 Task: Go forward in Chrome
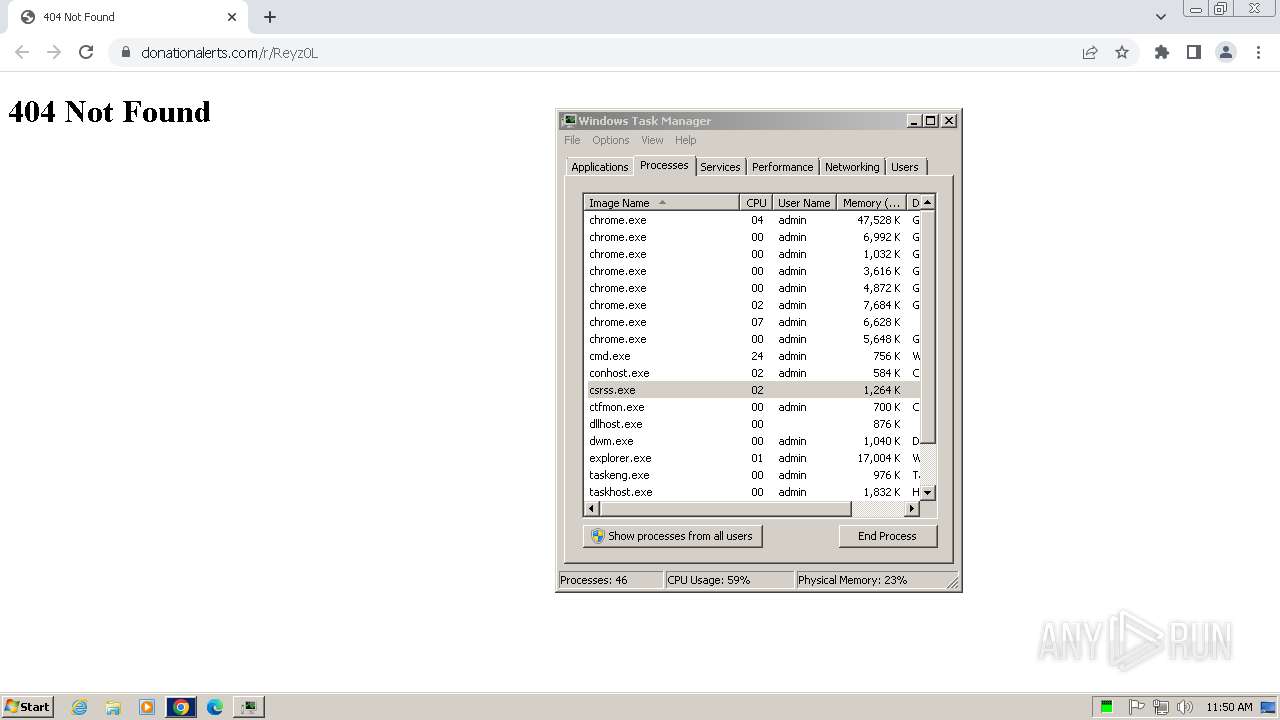point(54,52)
